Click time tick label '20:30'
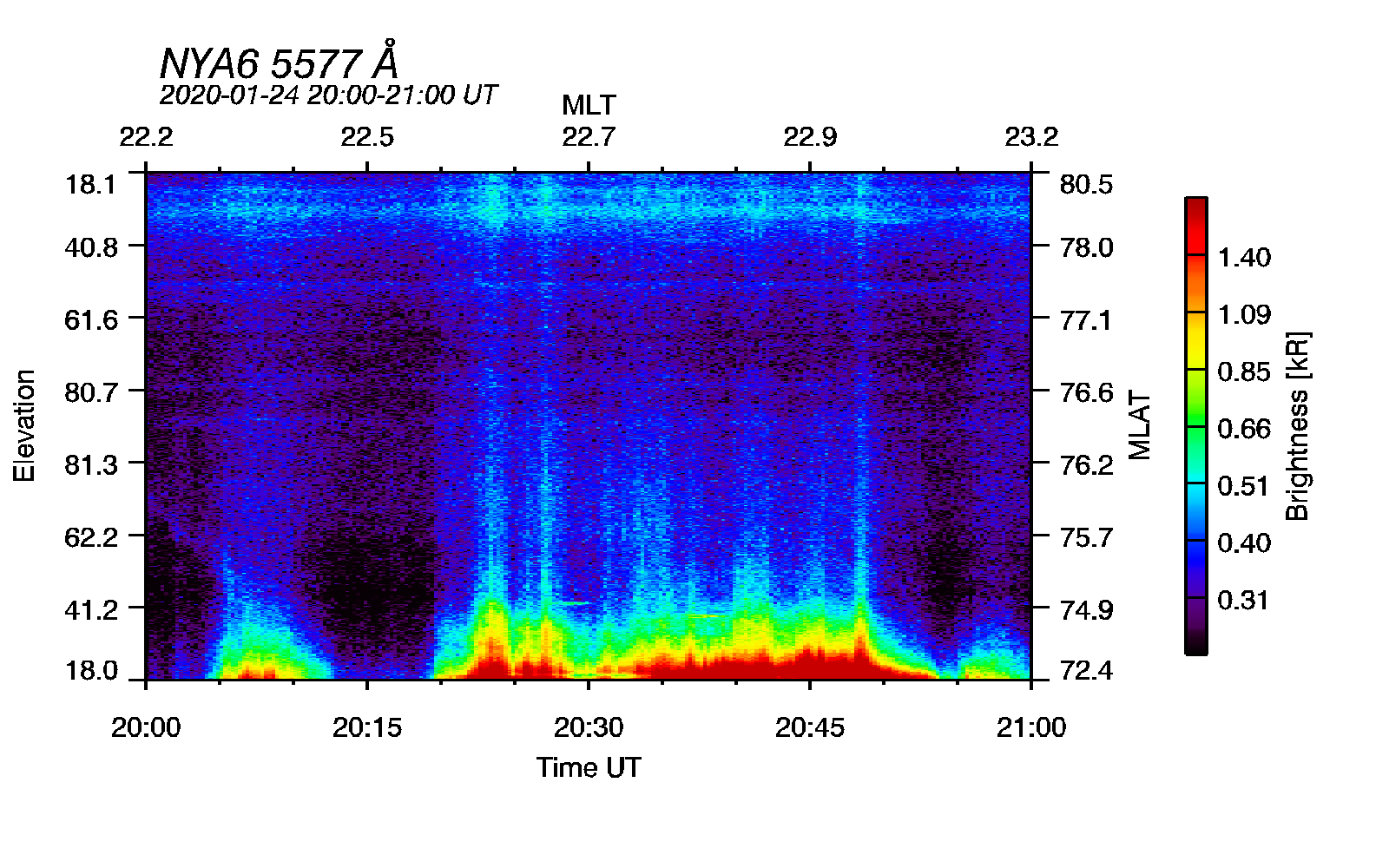The image size is (1389, 868). click(589, 727)
